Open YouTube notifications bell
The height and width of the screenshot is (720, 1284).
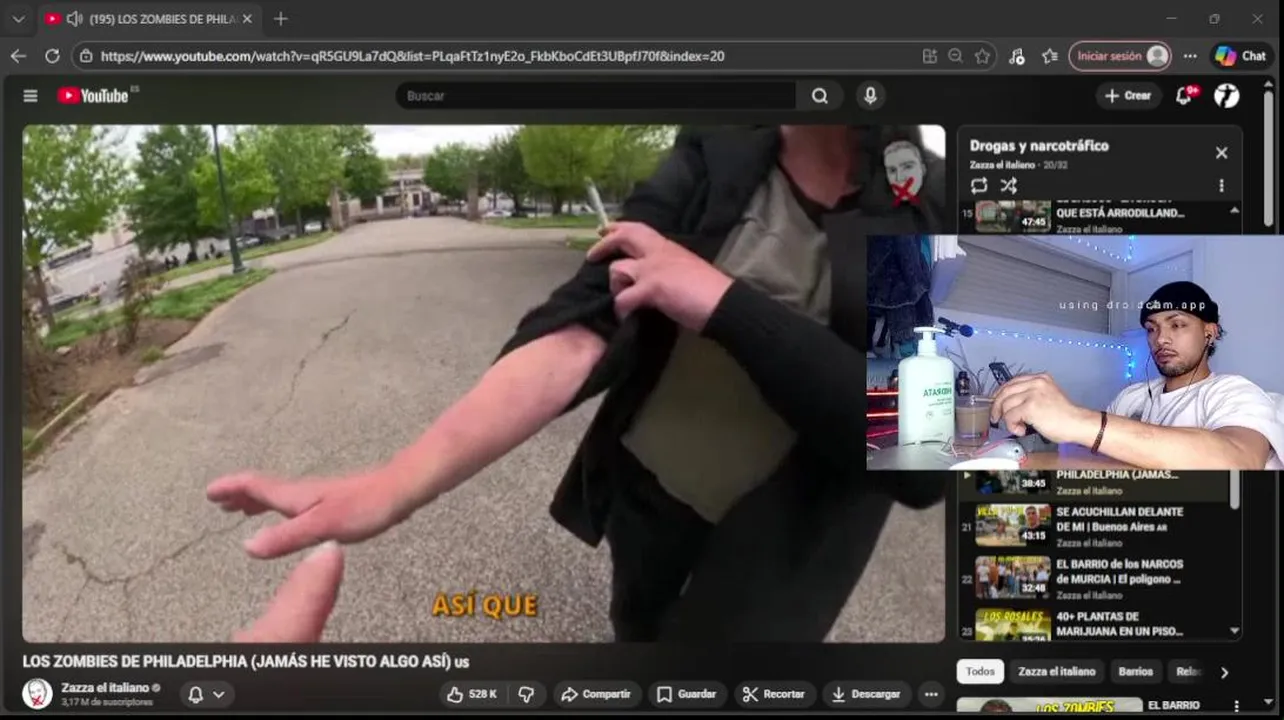1185,95
